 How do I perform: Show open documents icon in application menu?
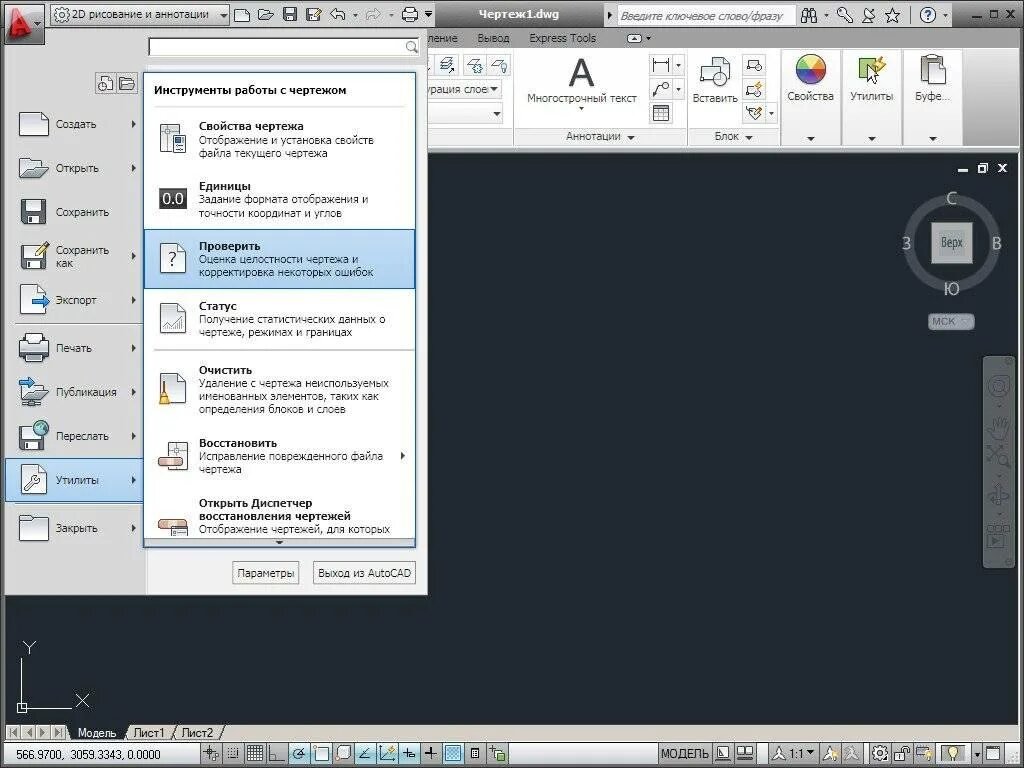coord(127,84)
